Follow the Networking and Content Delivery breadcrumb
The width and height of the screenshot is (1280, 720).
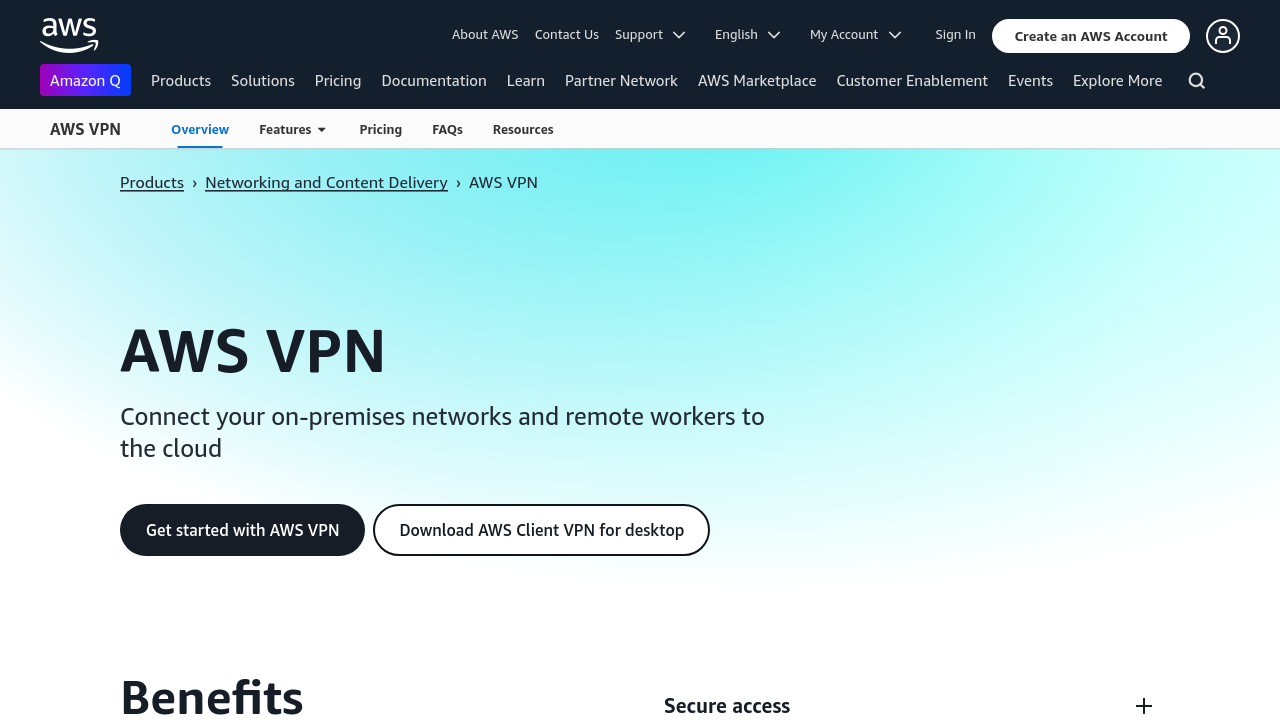[326, 183]
